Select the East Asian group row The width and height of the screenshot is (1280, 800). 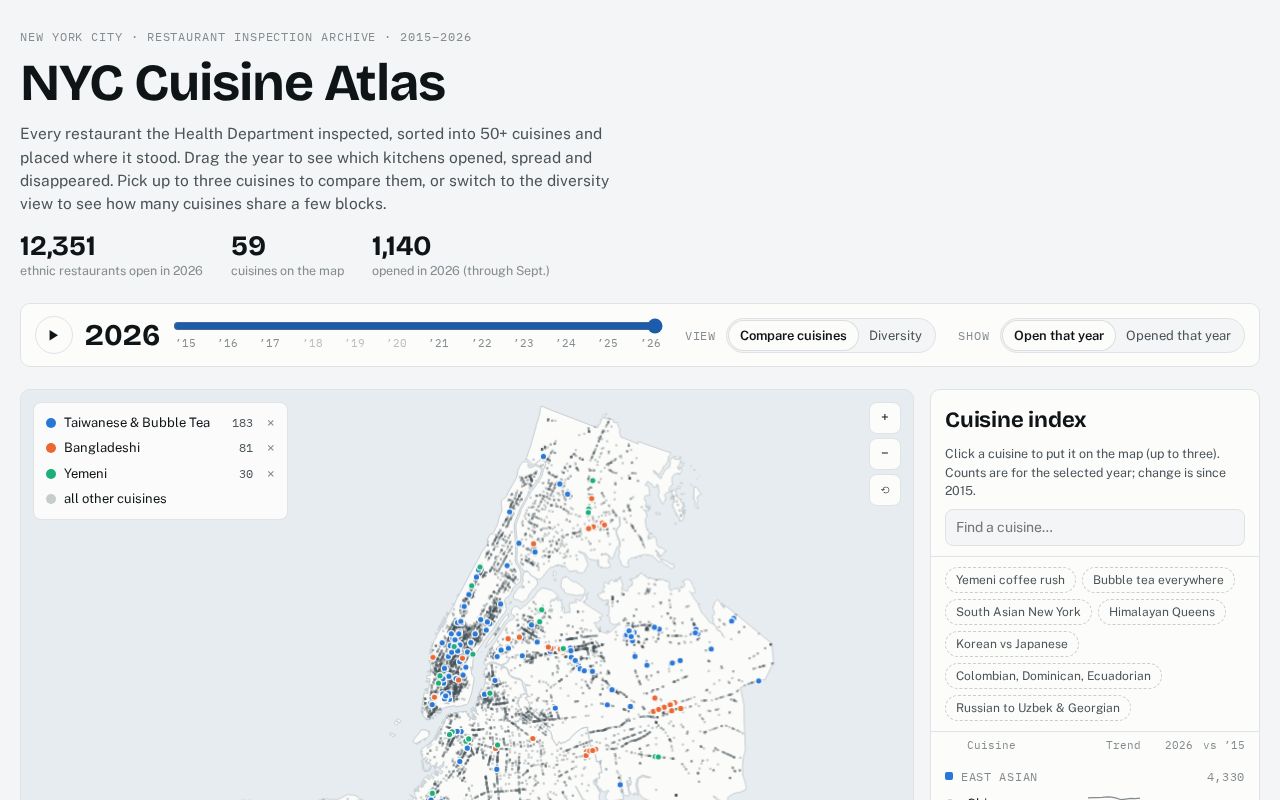pos(1094,777)
